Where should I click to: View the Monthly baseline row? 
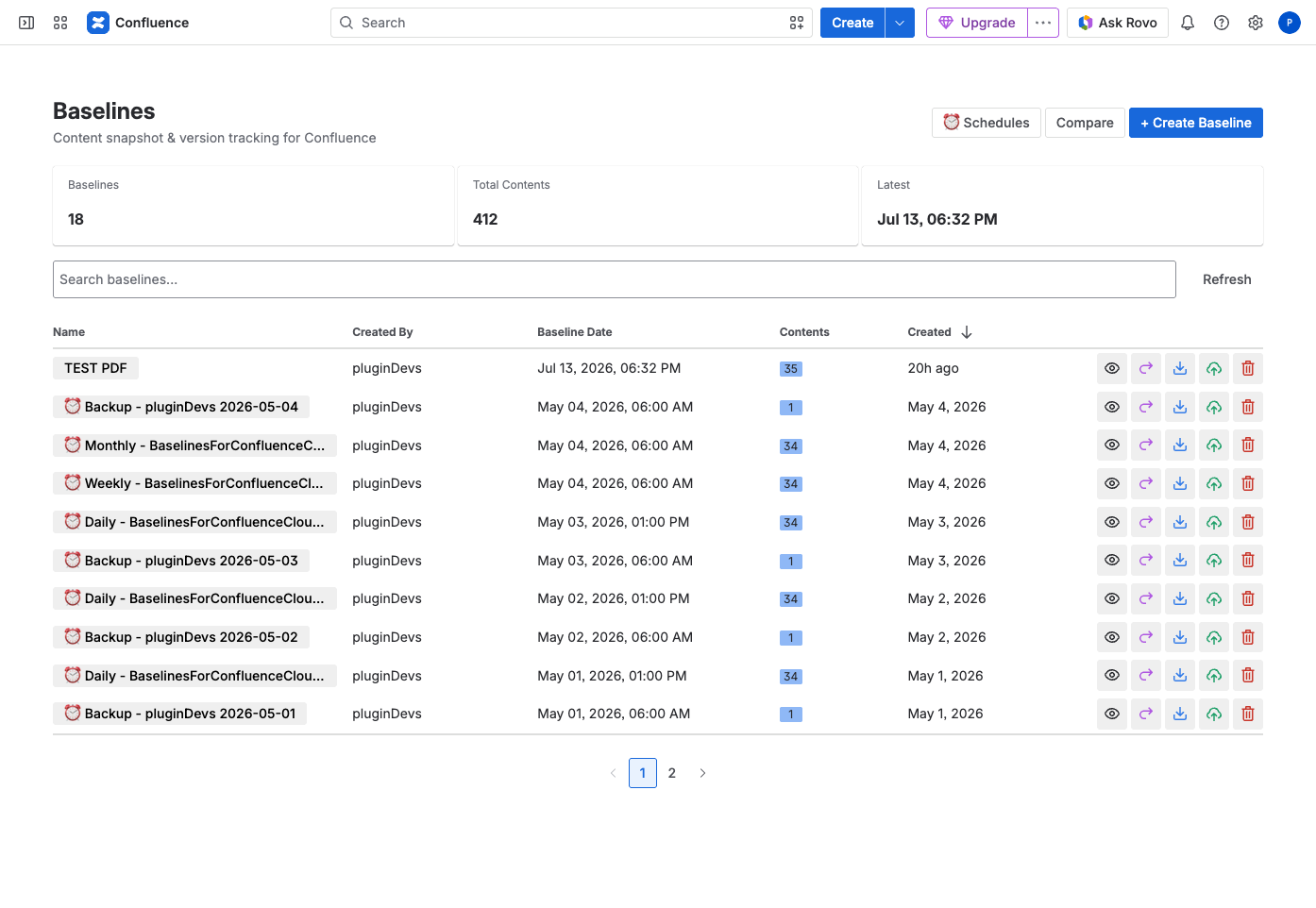pos(1112,445)
